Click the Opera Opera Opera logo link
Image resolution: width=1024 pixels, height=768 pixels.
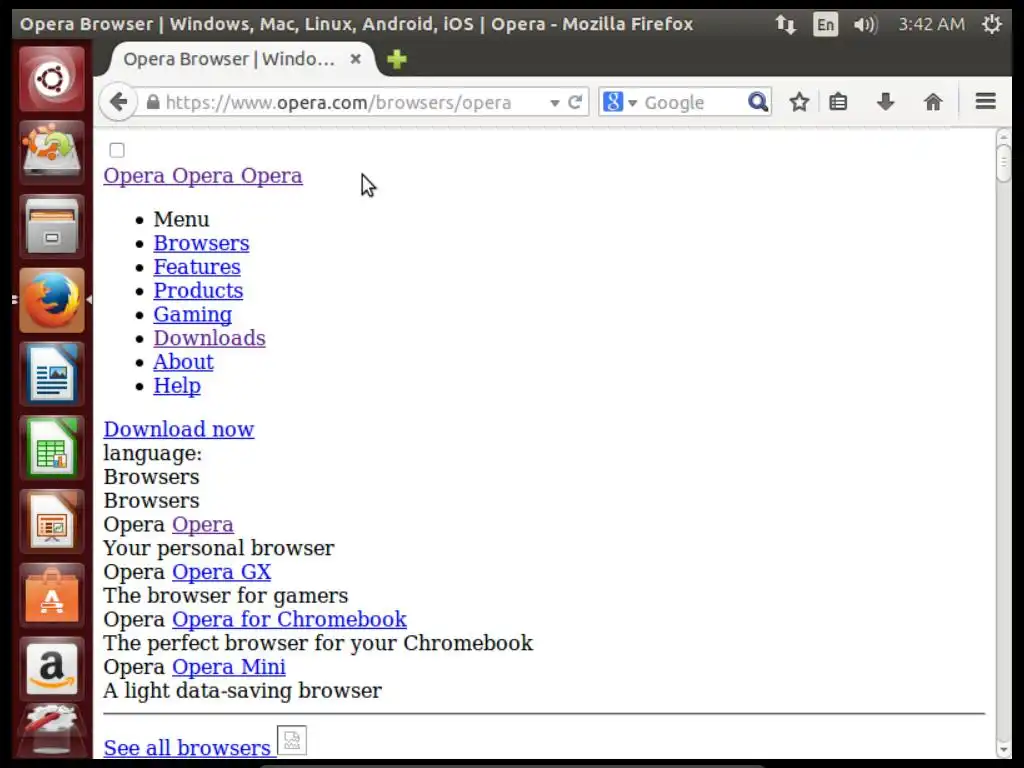pyautogui.click(x=203, y=176)
